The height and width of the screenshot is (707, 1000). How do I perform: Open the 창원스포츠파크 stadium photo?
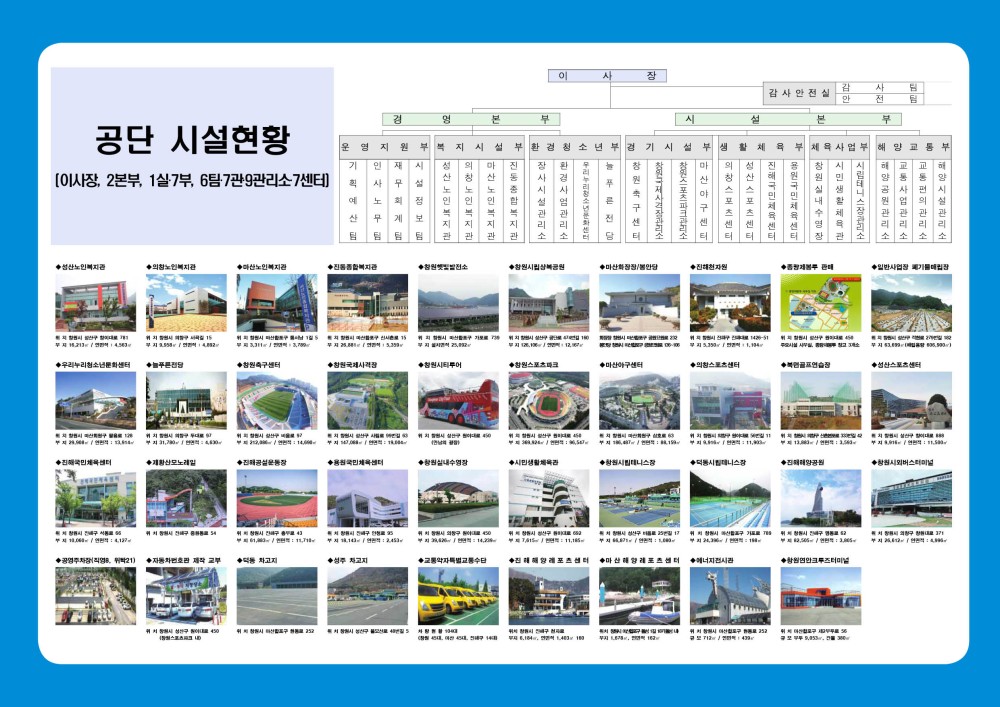pos(549,400)
